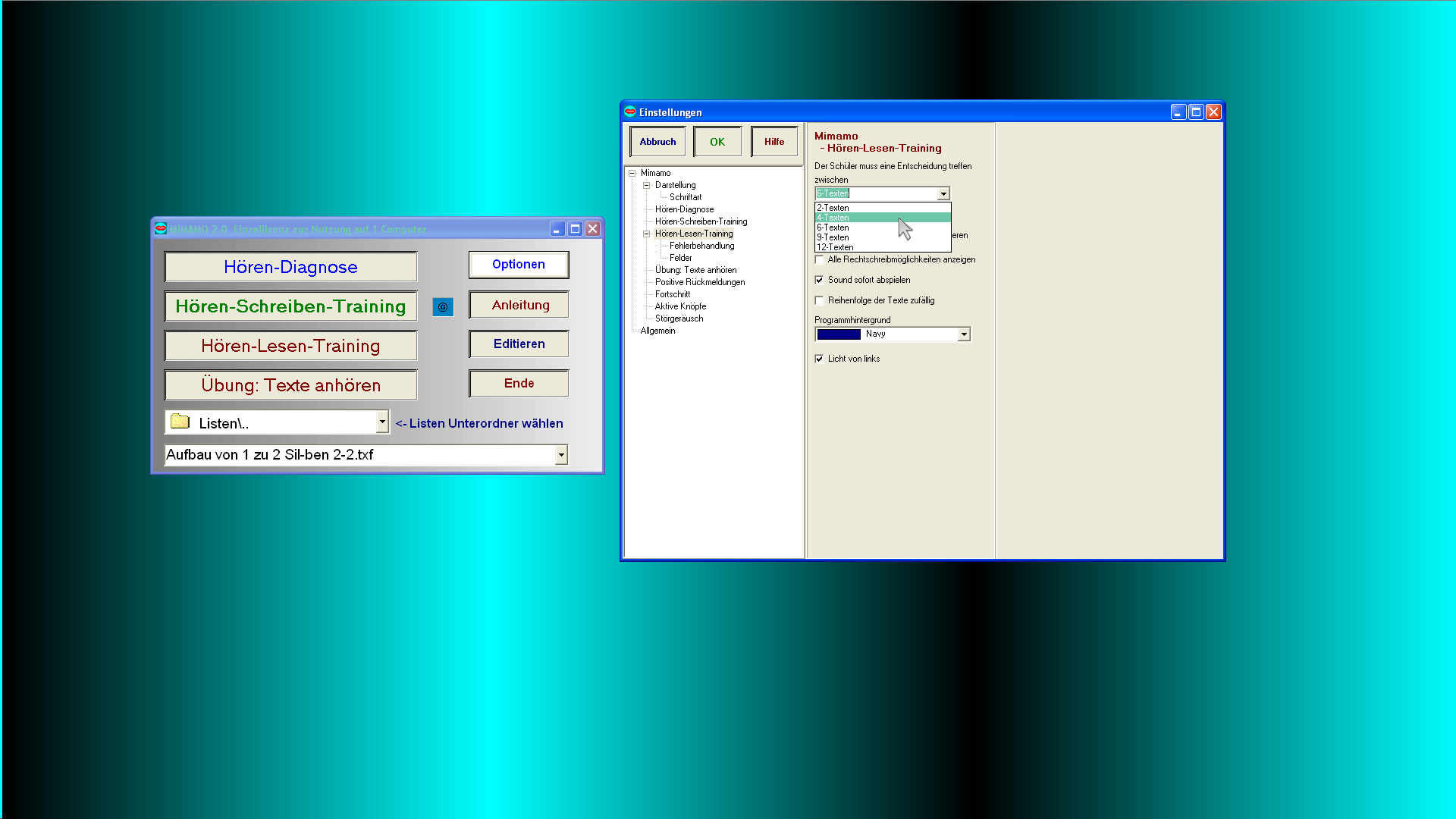Screen dimensions: 1456x819
Task: Select 12-Texten in the open list
Action: coord(835,247)
